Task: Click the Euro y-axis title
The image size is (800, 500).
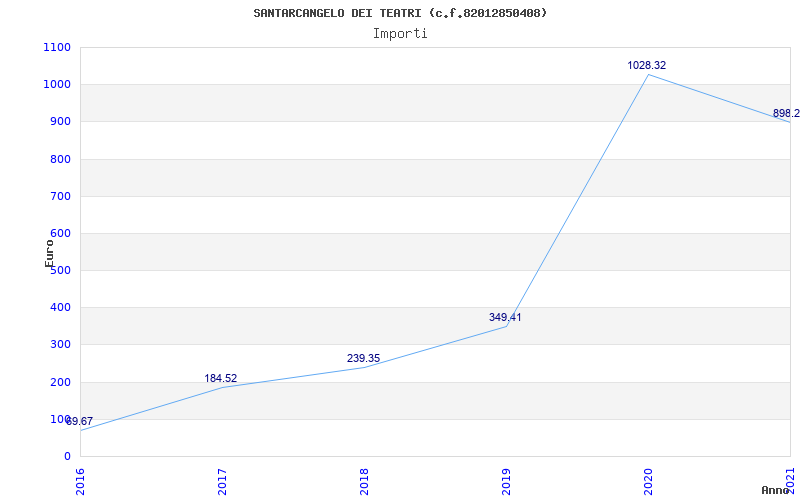Action: point(49,253)
